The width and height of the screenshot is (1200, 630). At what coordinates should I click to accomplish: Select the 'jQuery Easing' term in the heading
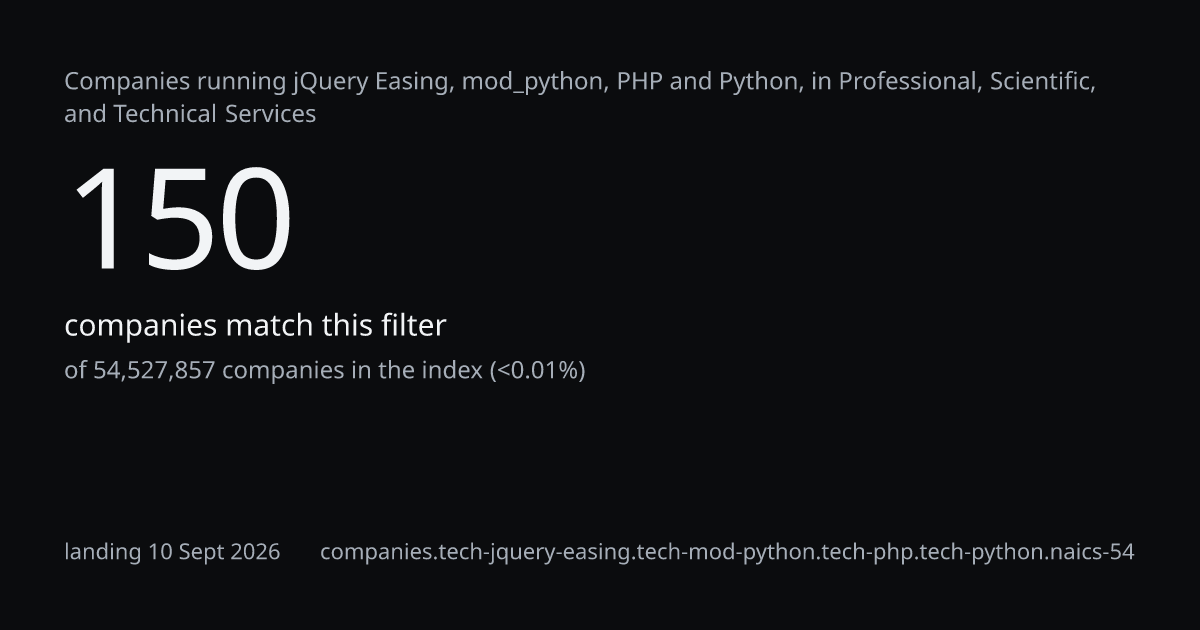(x=371, y=82)
